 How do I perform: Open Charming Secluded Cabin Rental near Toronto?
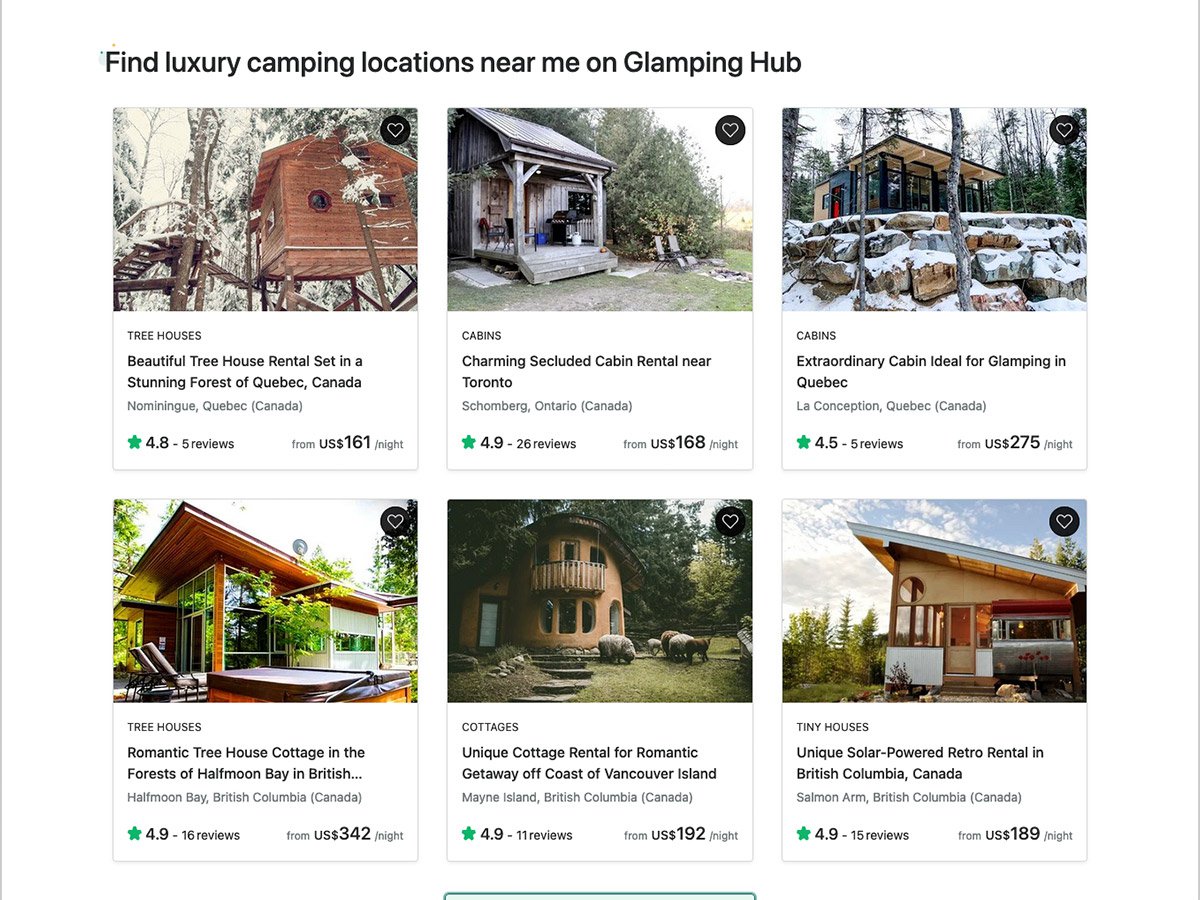click(x=587, y=372)
